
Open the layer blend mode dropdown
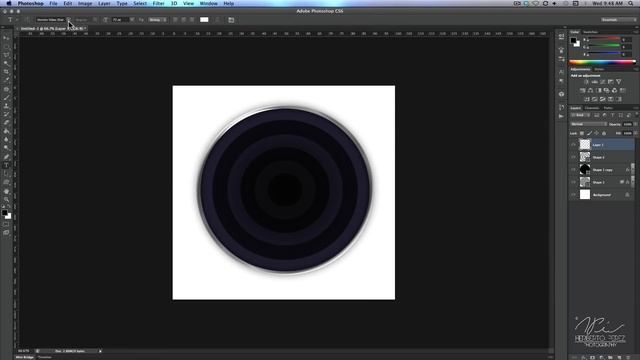tap(588, 124)
